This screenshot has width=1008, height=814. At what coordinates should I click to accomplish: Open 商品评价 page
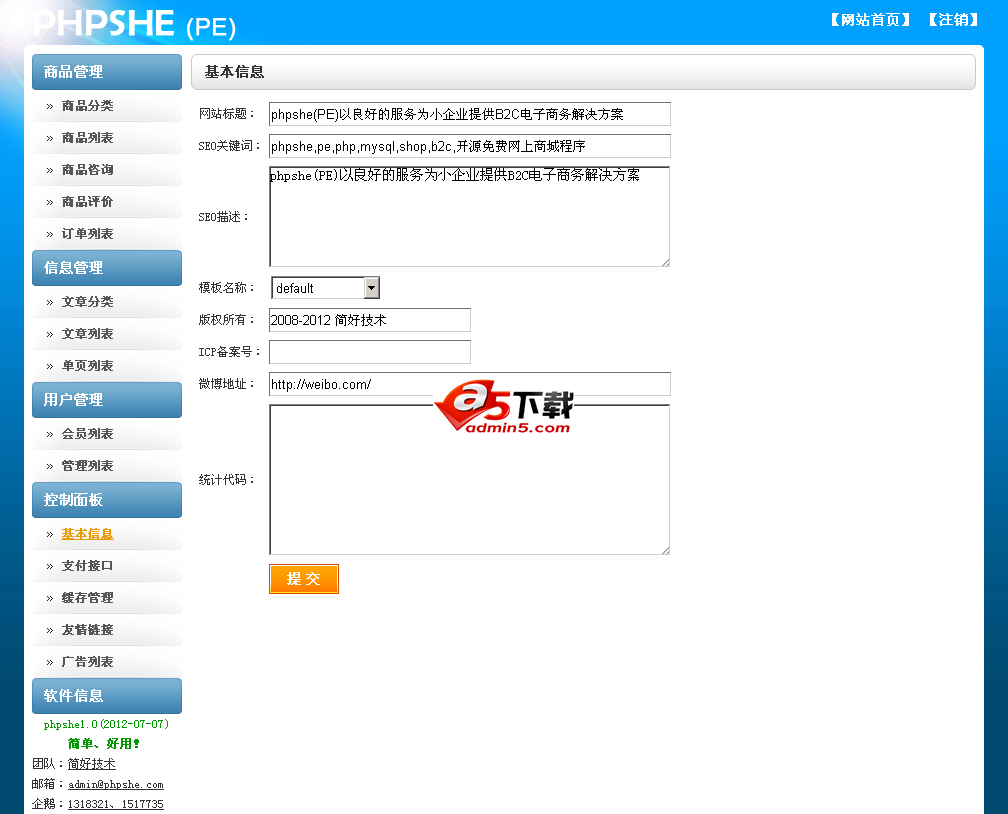[87, 202]
